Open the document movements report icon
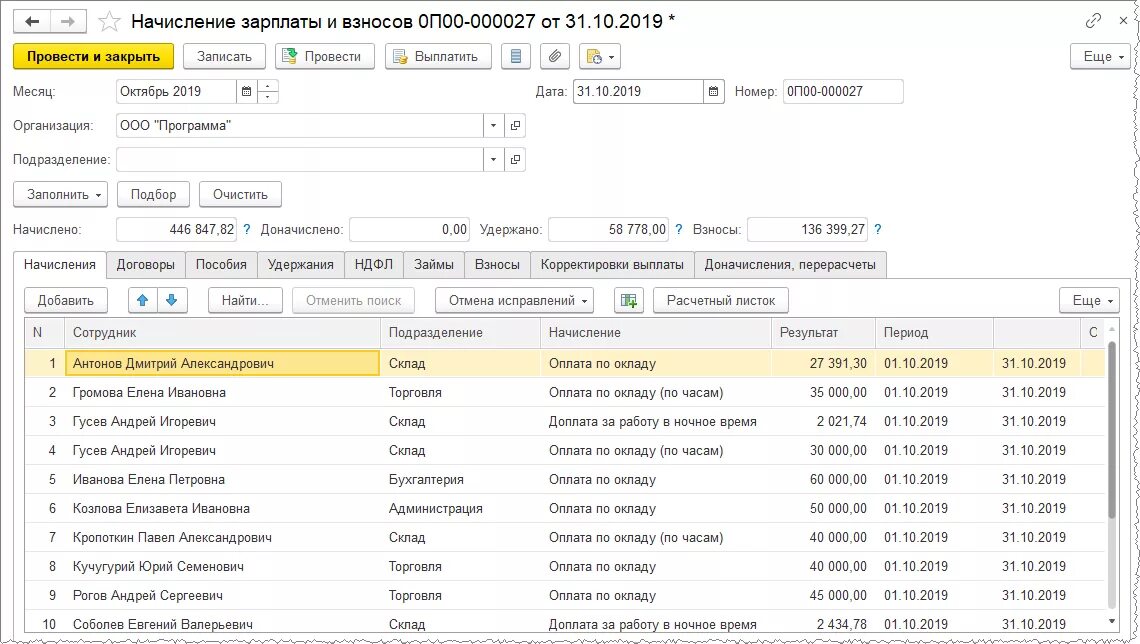 (515, 57)
